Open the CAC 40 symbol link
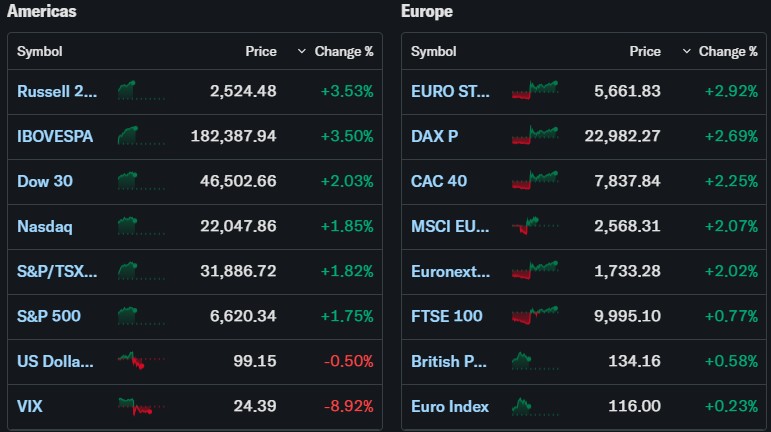 coord(439,181)
